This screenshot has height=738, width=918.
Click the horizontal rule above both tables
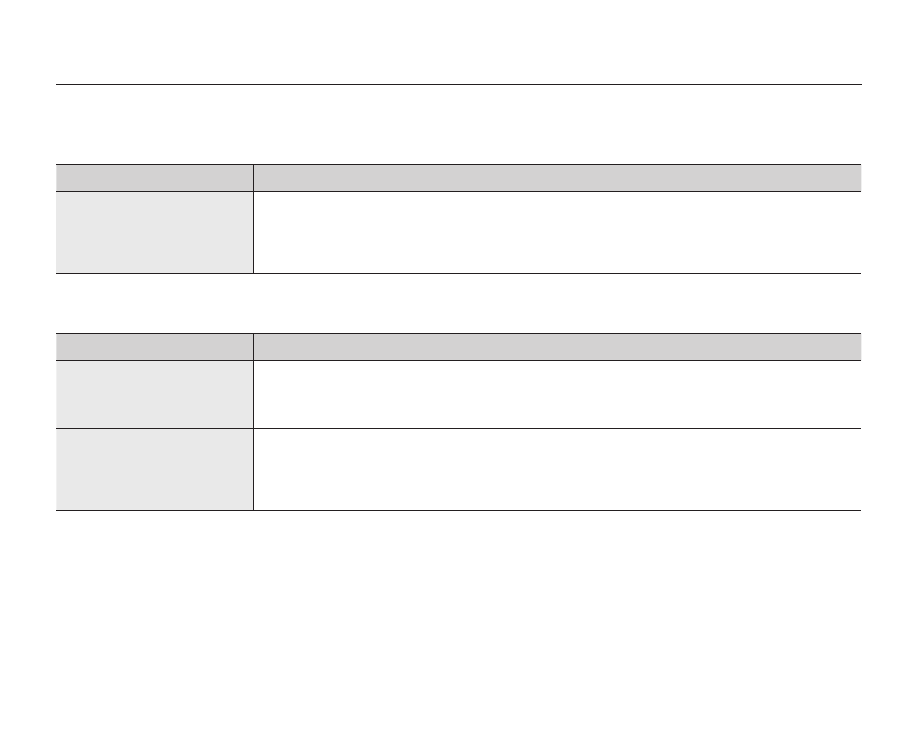pyautogui.click(x=458, y=85)
